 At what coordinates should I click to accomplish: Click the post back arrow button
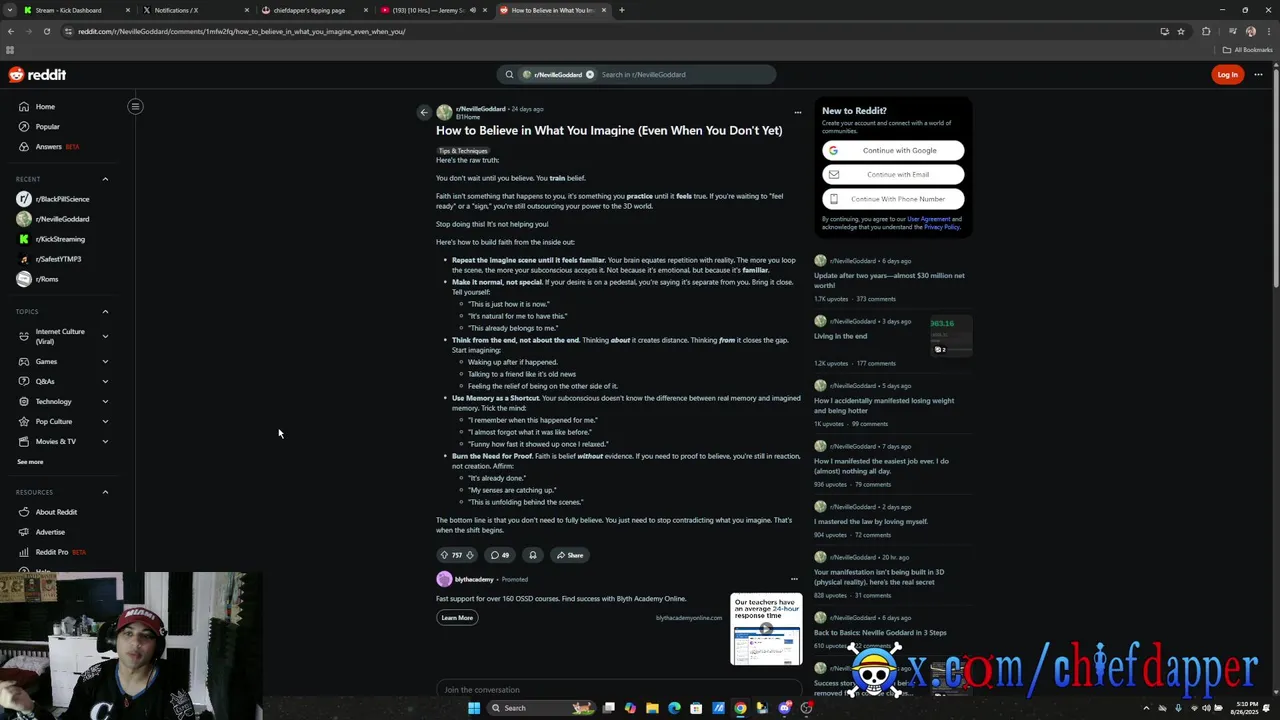[424, 113]
